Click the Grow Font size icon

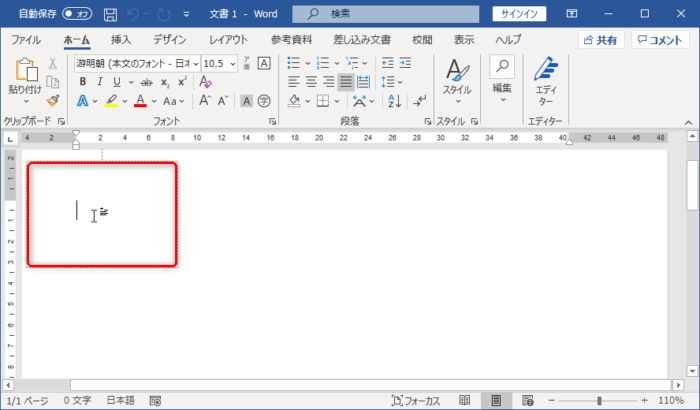point(205,101)
